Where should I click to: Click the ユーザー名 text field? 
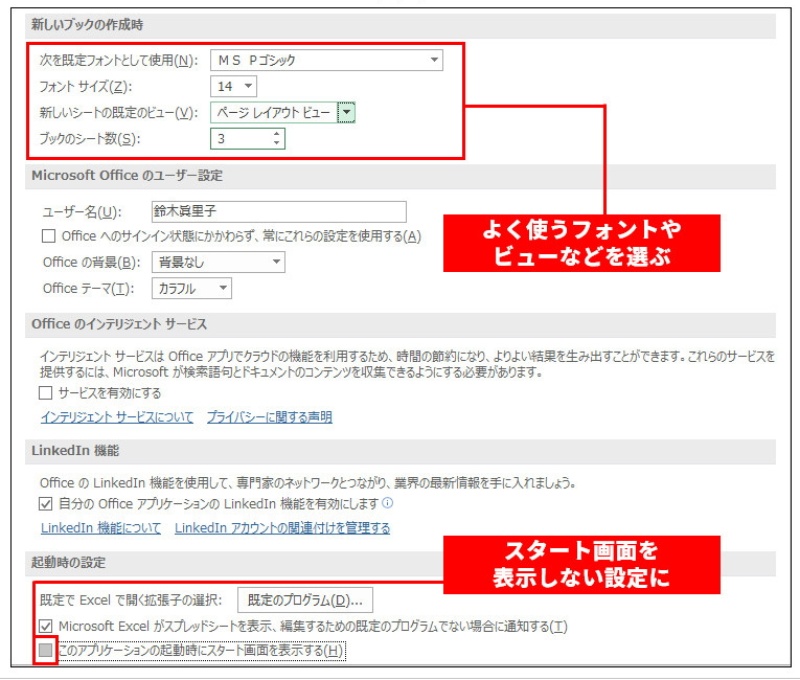pos(277,211)
